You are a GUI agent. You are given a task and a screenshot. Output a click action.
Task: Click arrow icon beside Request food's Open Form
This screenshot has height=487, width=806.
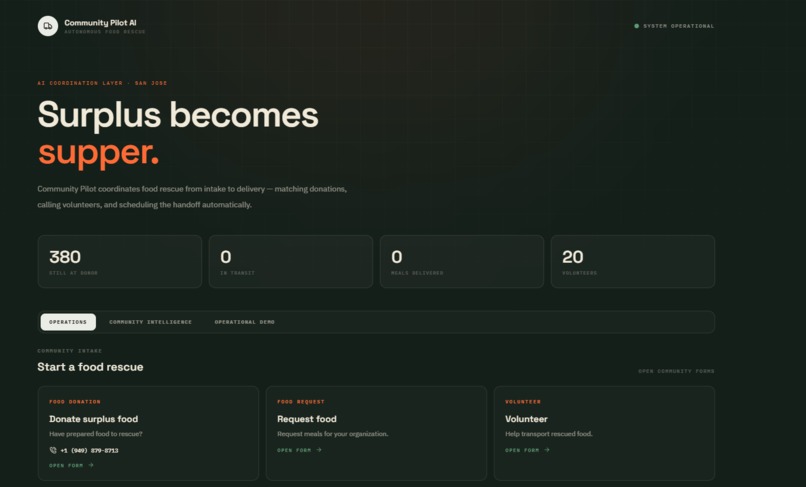(x=319, y=449)
